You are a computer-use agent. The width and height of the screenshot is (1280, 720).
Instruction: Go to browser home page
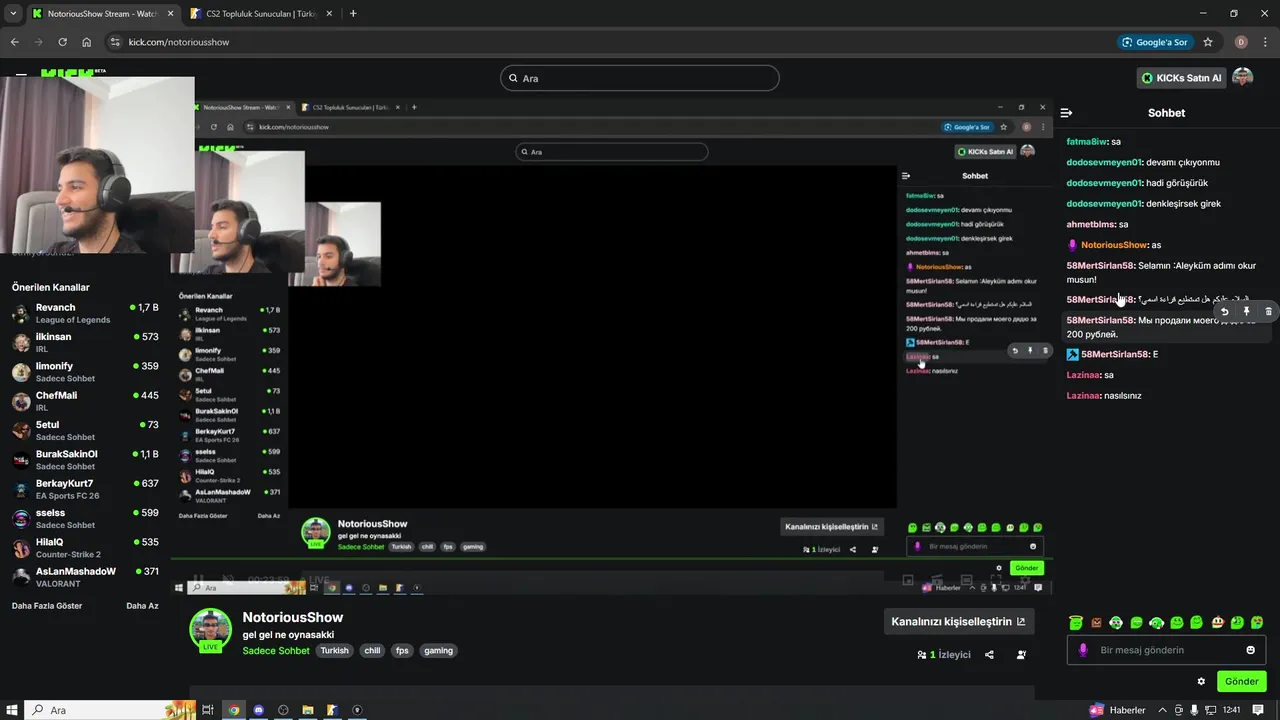(87, 42)
